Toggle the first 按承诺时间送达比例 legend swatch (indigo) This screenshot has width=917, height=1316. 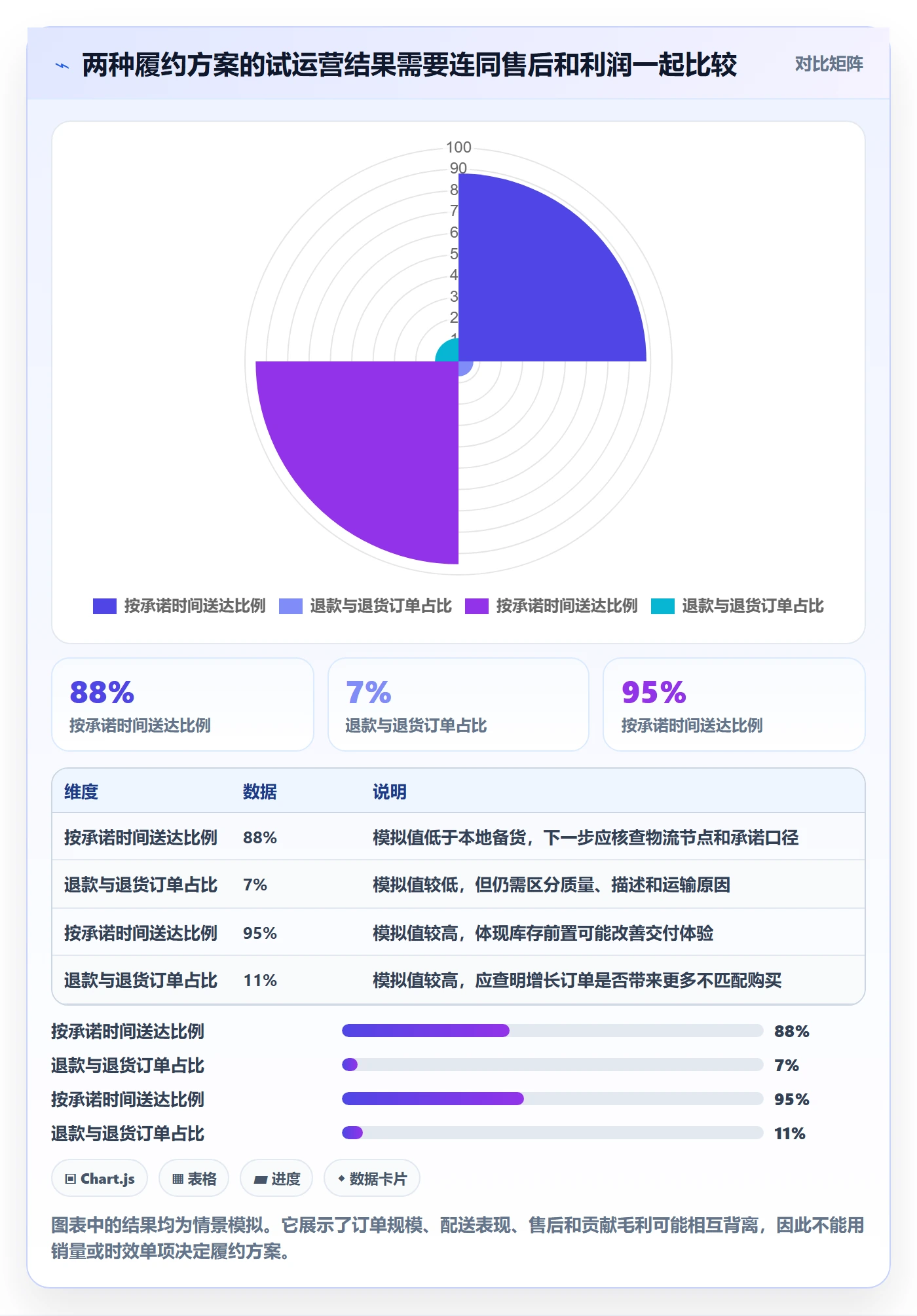click(x=105, y=606)
